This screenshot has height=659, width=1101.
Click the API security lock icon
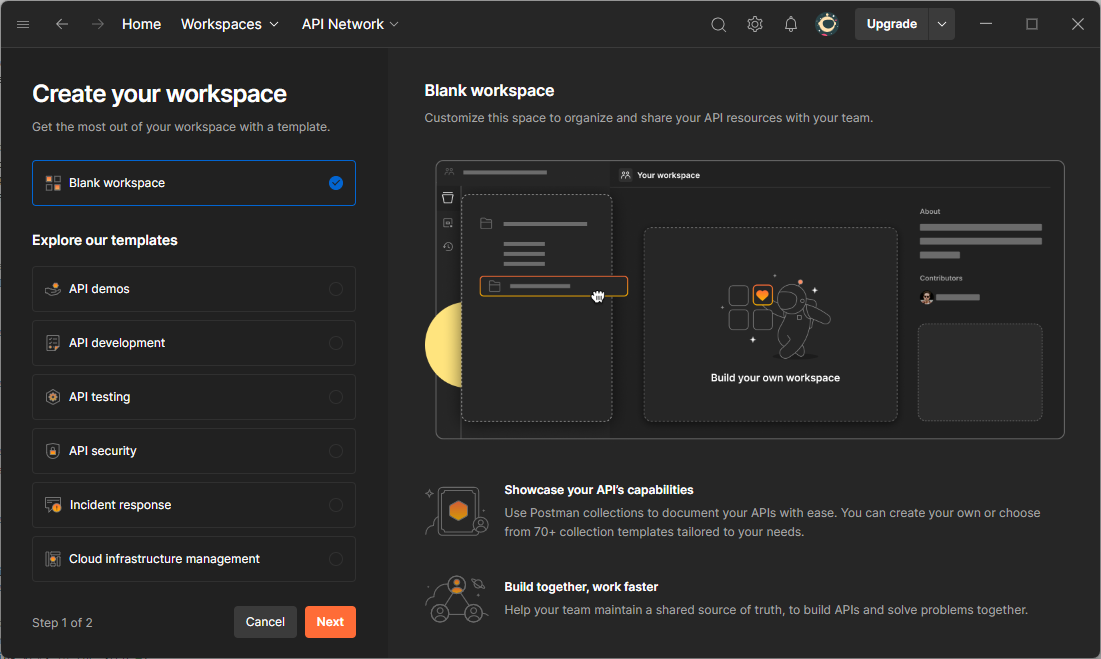pyautogui.click(x=53, y=451)
